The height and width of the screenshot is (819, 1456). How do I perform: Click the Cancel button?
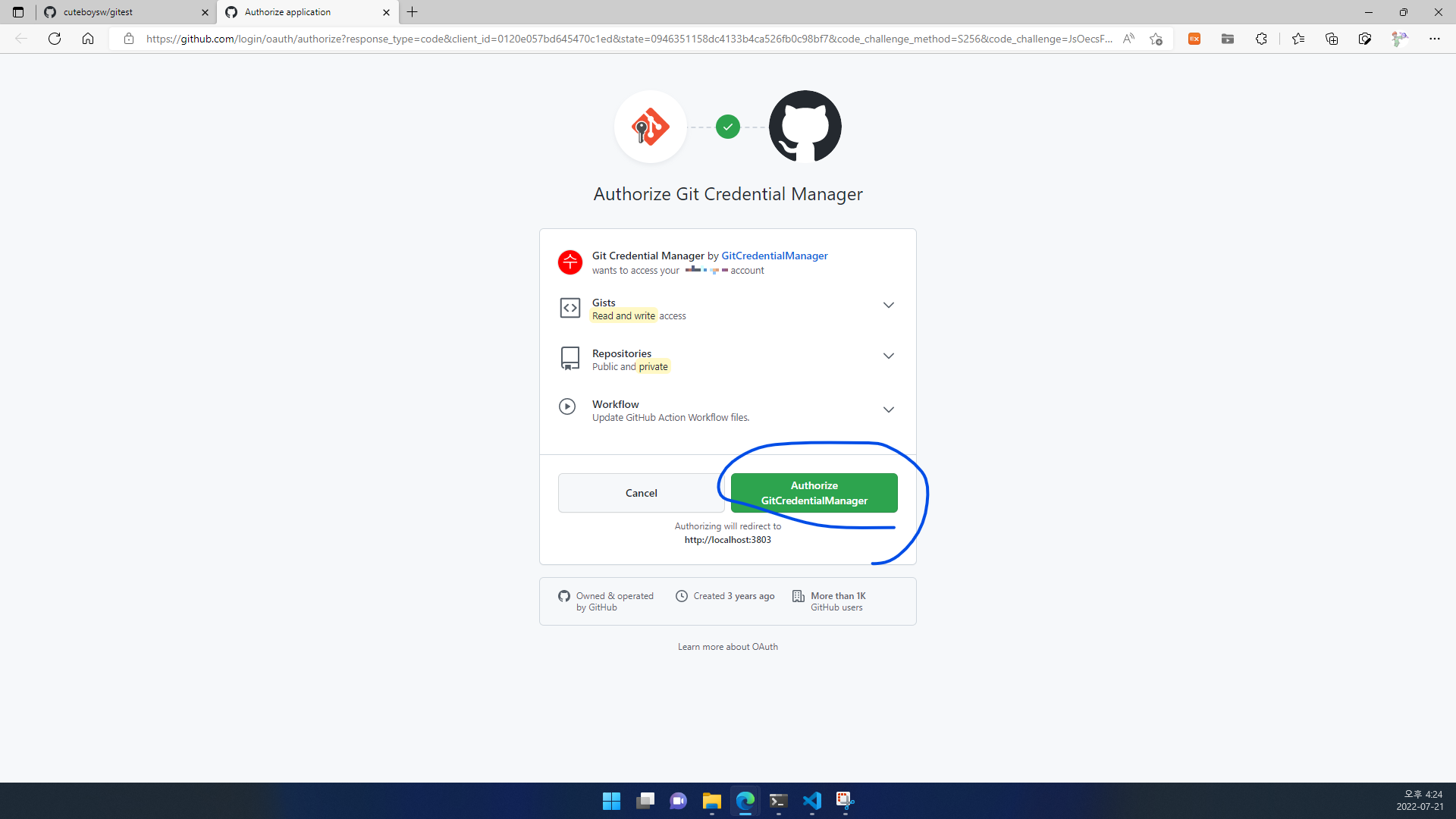[x=641, y=492]
